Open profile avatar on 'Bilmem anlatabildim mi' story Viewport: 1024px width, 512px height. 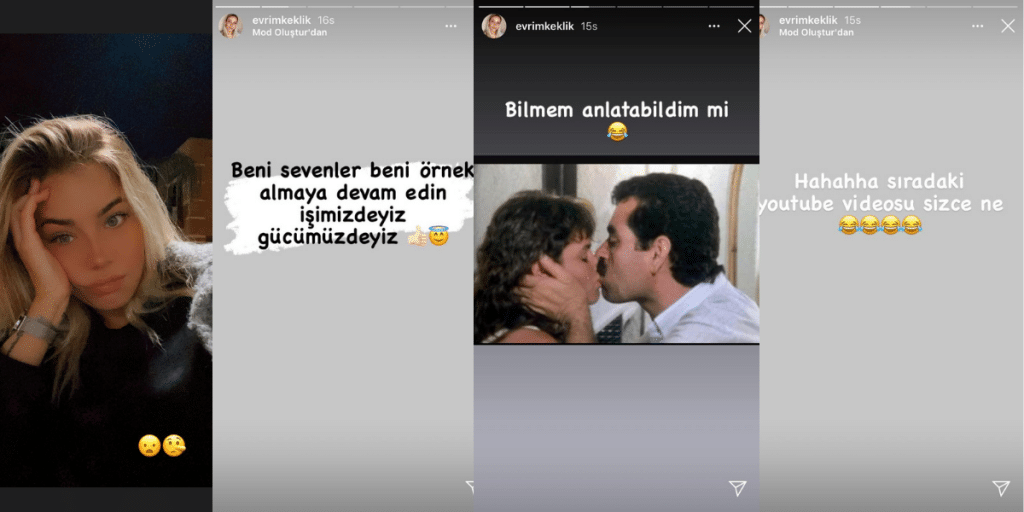494,26
